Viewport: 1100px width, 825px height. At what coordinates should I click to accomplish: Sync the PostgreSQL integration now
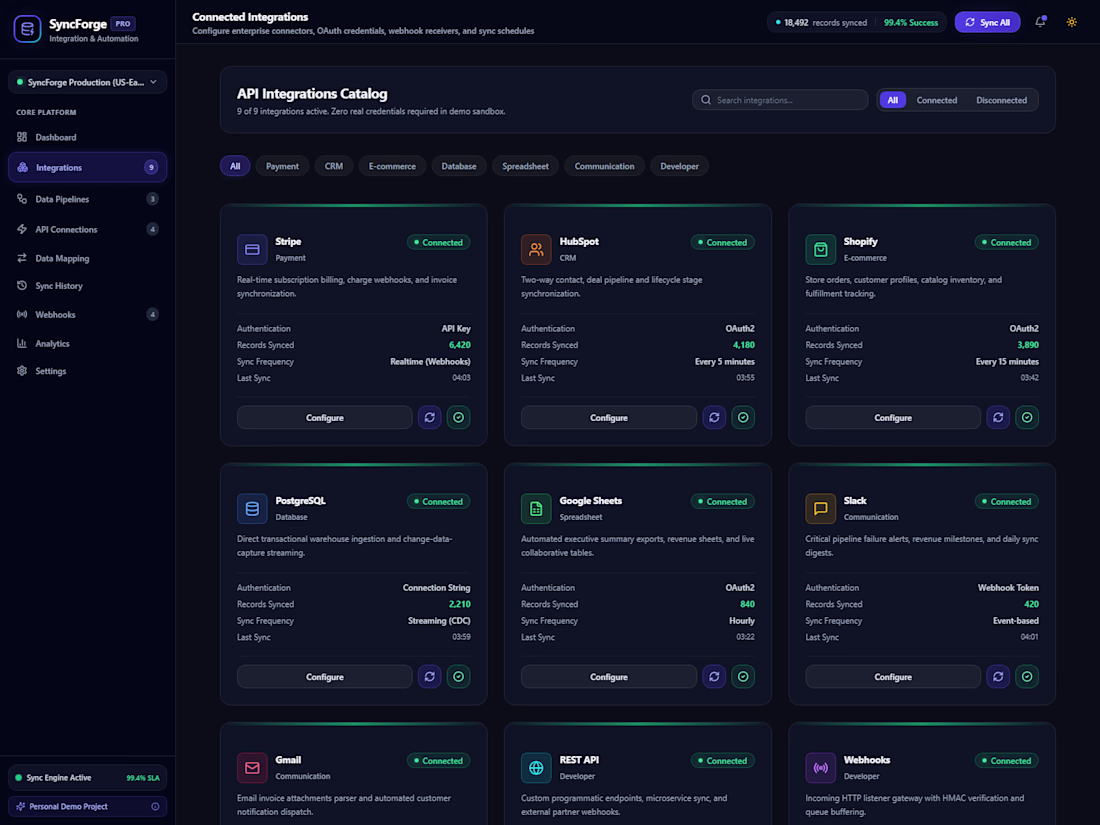point(429,677)
